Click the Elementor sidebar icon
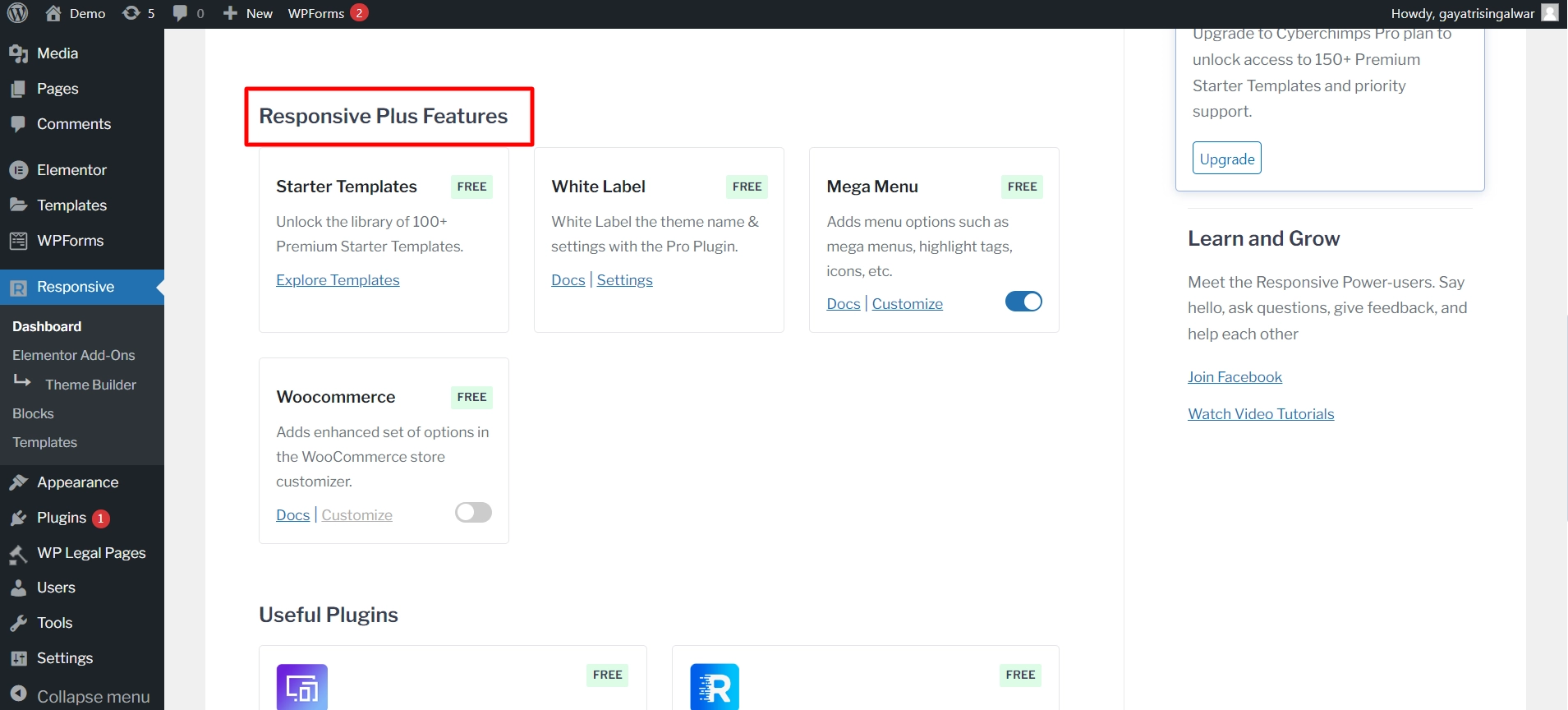The width and height of the screenshot is (1568, 710). point(18,170)
